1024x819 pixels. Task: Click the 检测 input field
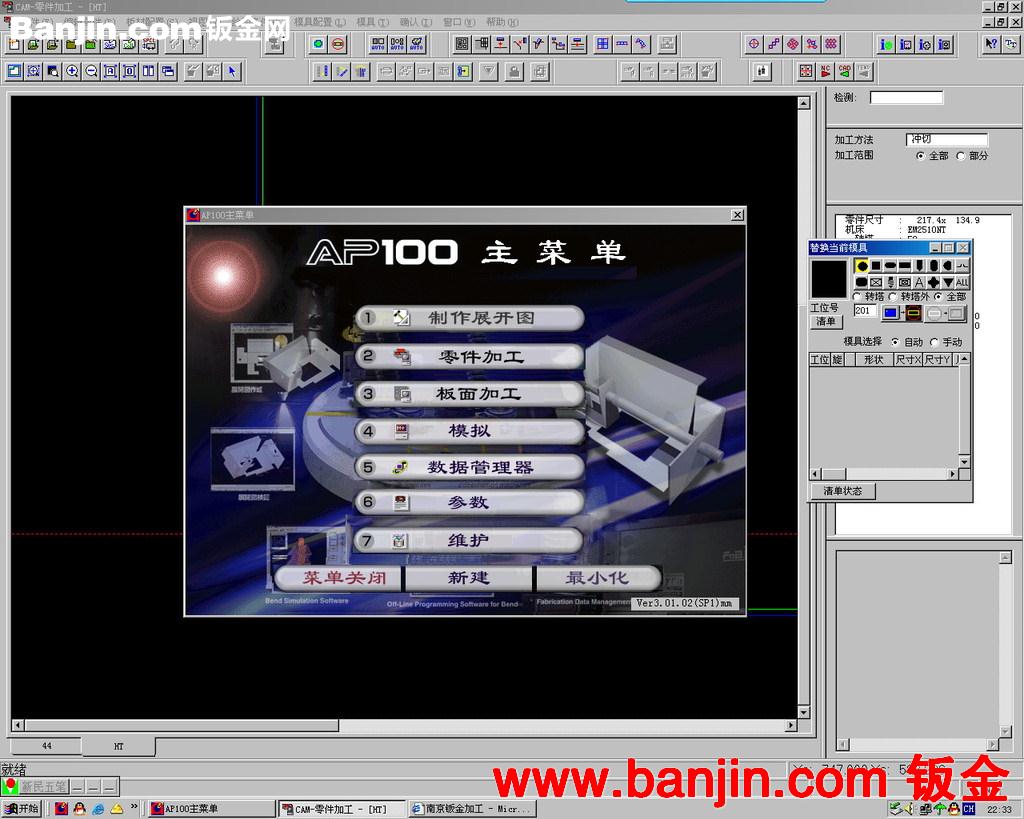tap(906, 98)
